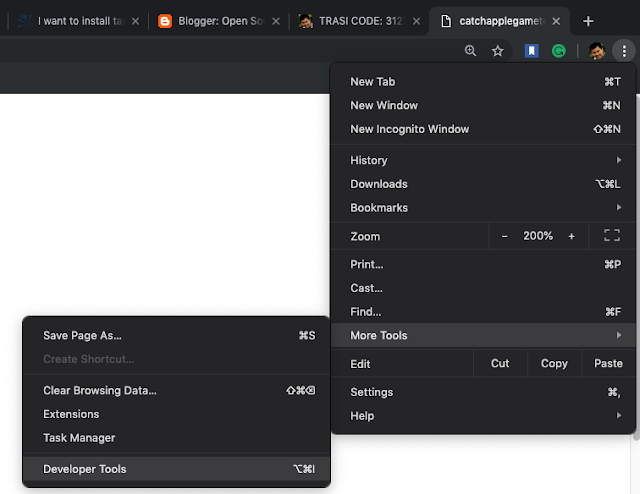
Task: Decrease zoom with the minus button
Action: pos(504,236)
